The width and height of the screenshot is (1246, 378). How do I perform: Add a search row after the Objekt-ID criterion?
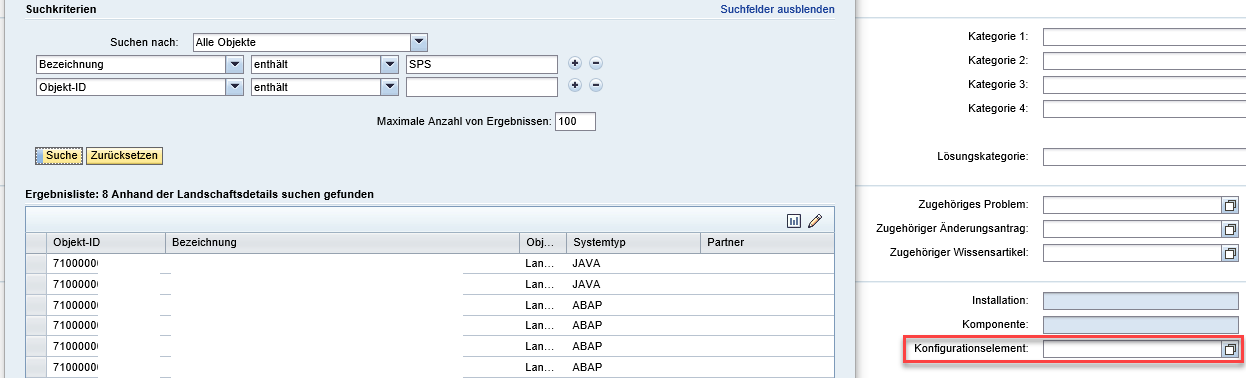tap(575, 86)
